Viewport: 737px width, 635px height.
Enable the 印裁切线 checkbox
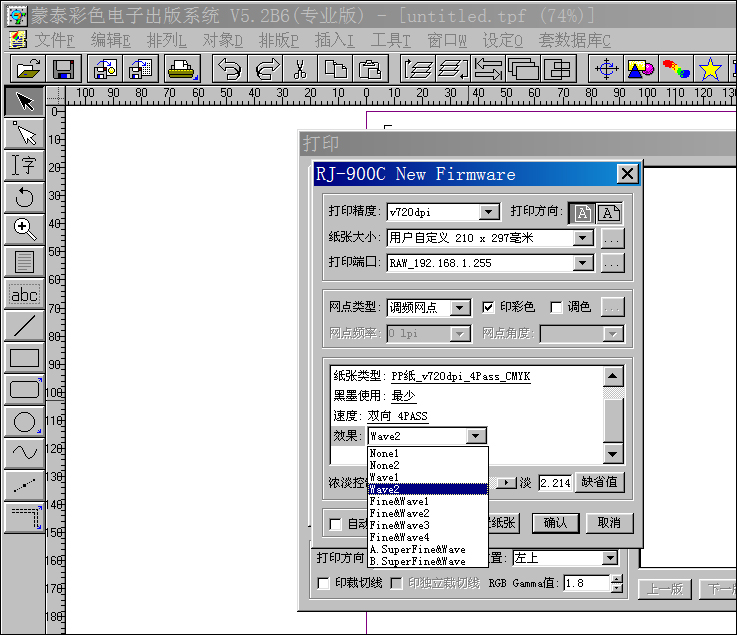coord(323,583)
